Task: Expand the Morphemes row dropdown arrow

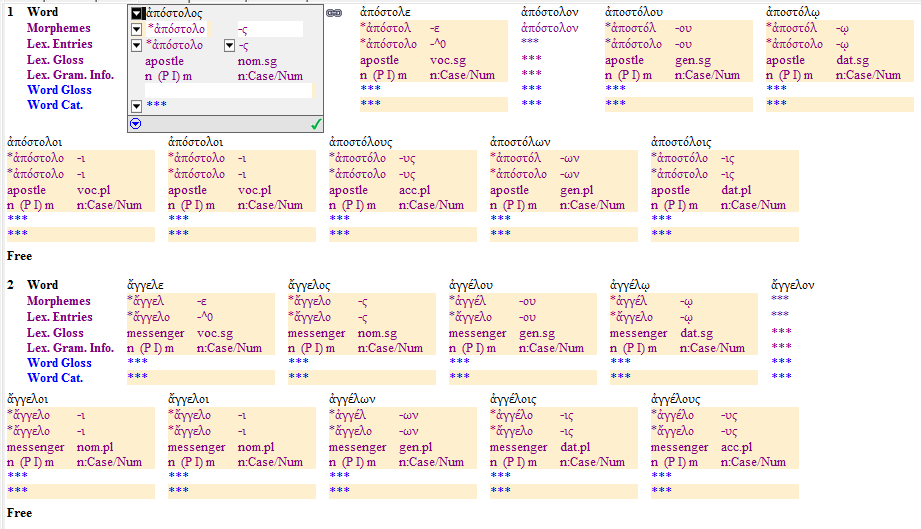Action: [137, 29]
